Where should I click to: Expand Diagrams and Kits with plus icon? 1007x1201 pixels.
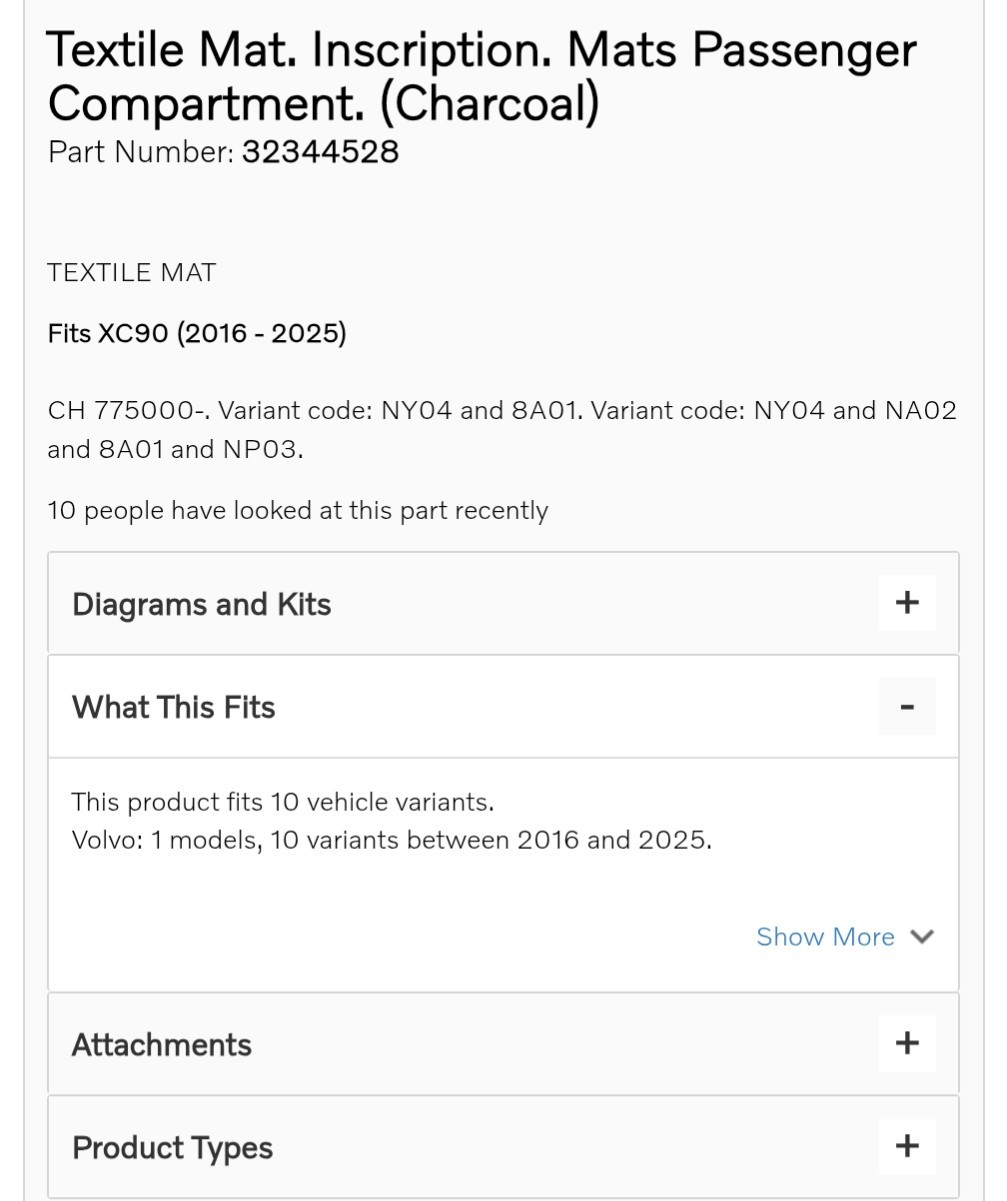tap(907, 602)
